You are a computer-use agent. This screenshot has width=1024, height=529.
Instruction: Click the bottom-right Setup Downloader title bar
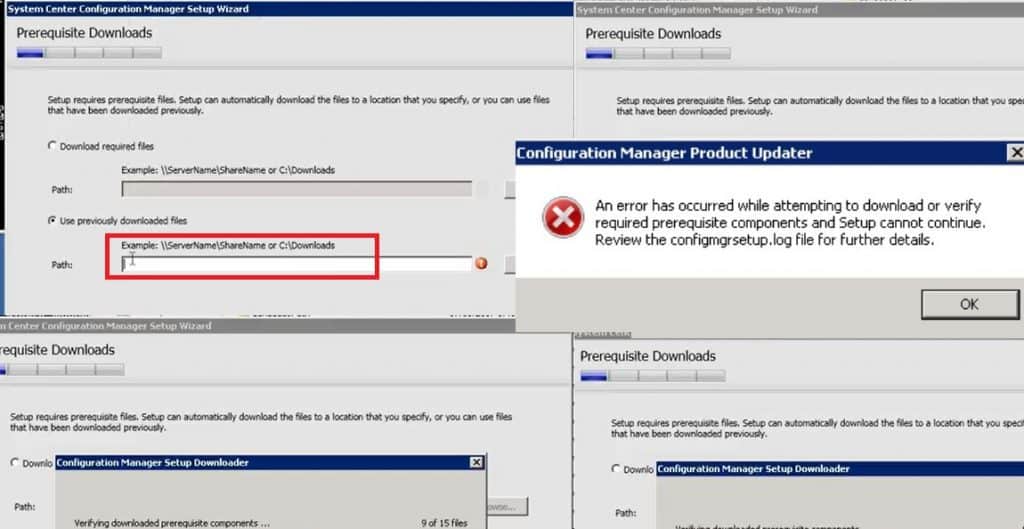point(840,469)
